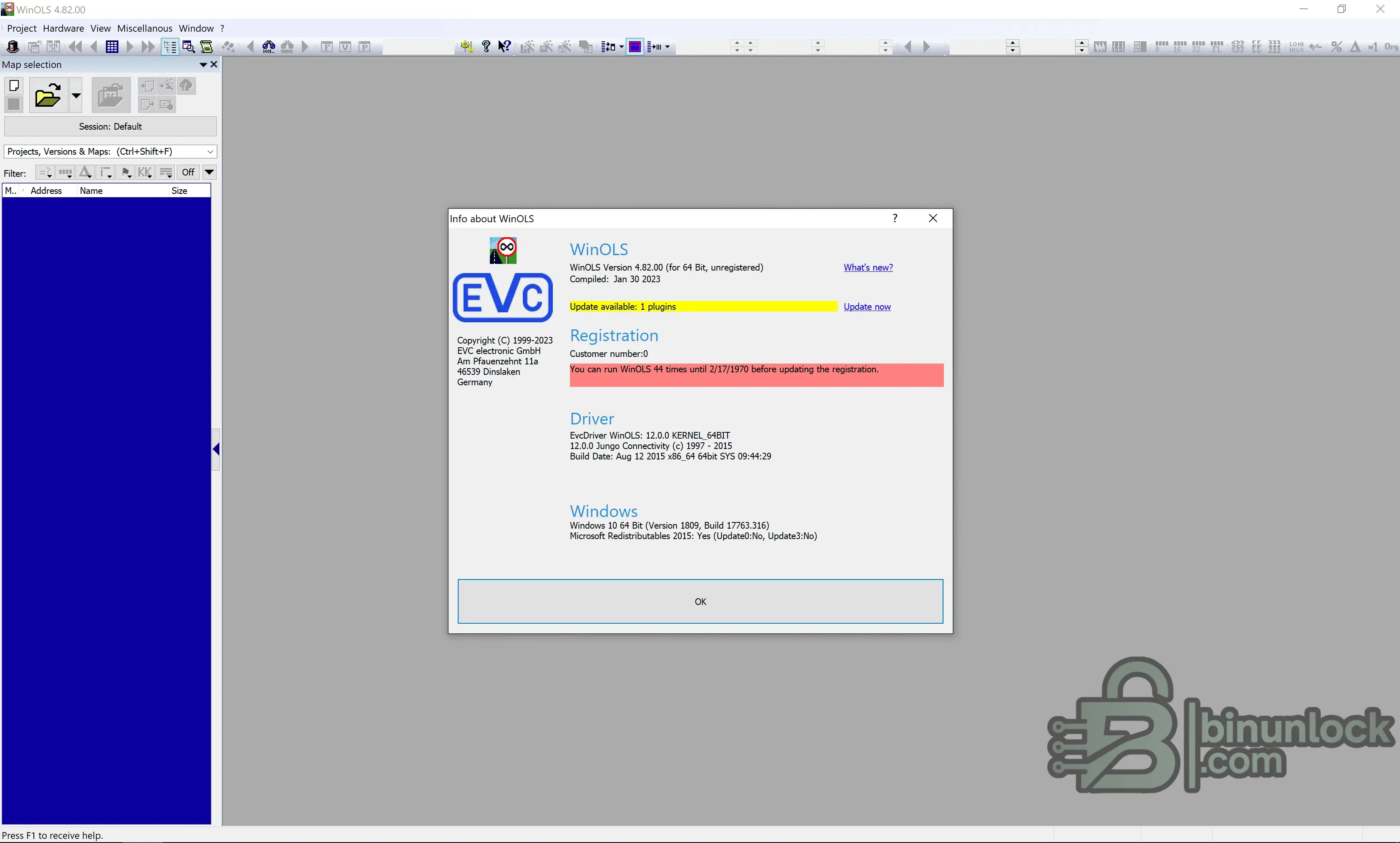Click the WinOLS title bar app icon

tap(8, 9)
